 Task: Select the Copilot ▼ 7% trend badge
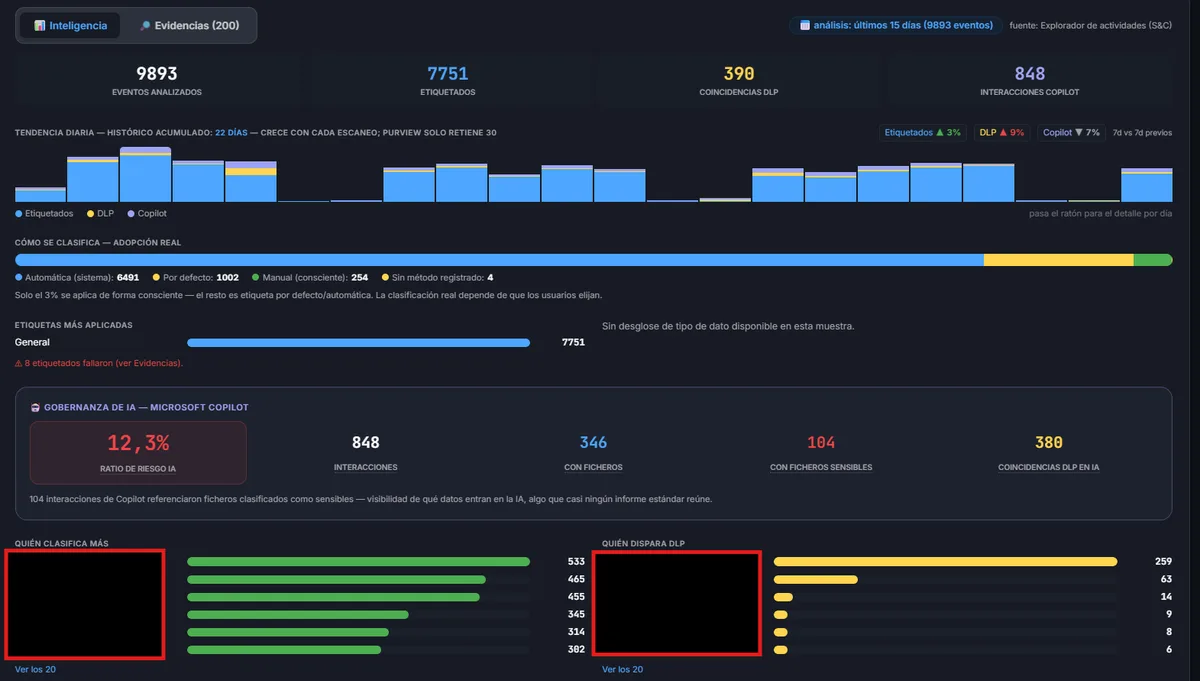(x=1070, y=132)
